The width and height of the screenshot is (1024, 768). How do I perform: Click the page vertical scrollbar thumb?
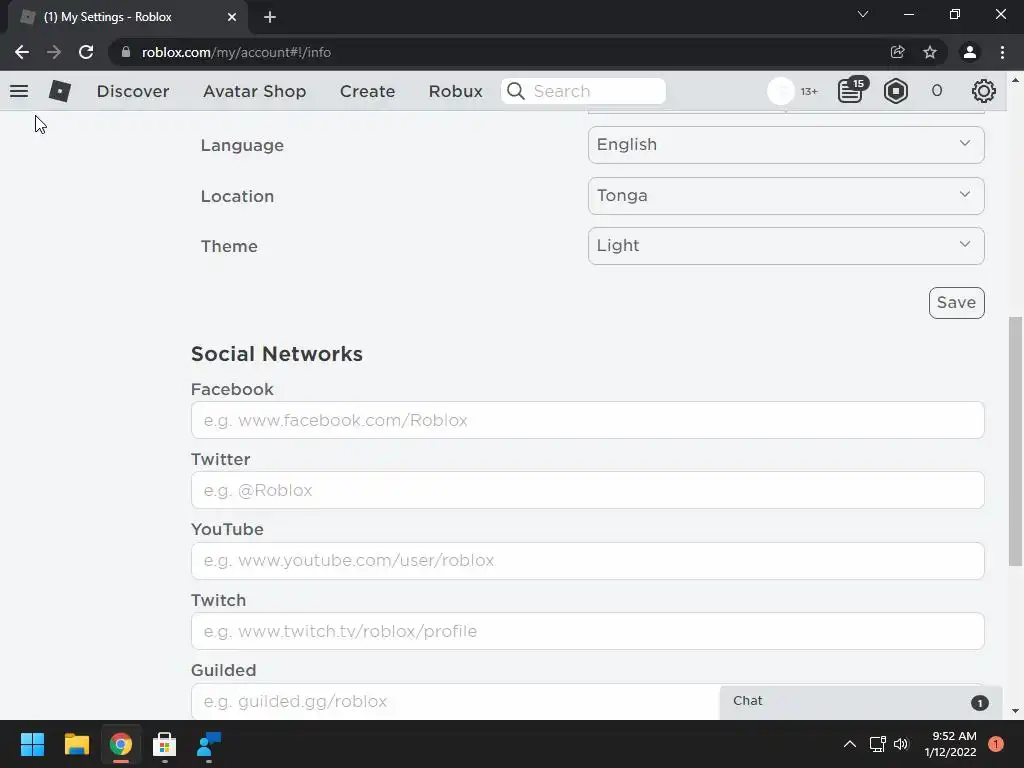(1015, 441)
